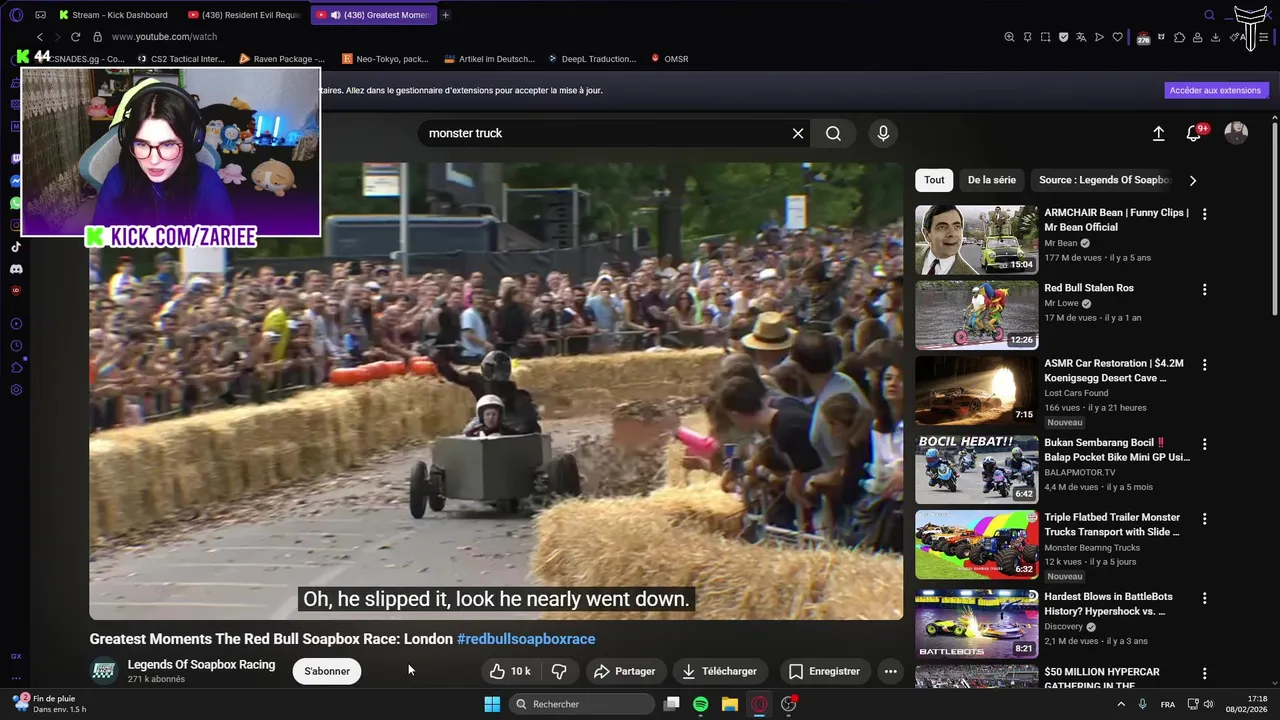Click the Télécharger download button
Viewport: 1280px width, 720px height.
point(720,671)
